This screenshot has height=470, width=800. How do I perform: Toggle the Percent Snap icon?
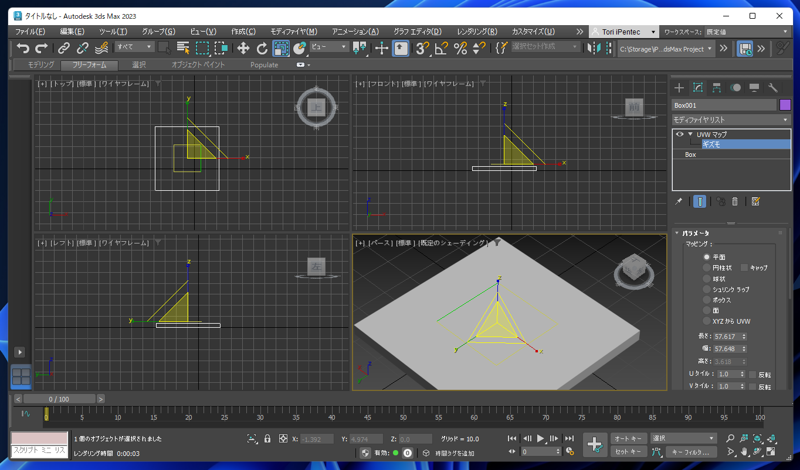(x=460, y=48)
